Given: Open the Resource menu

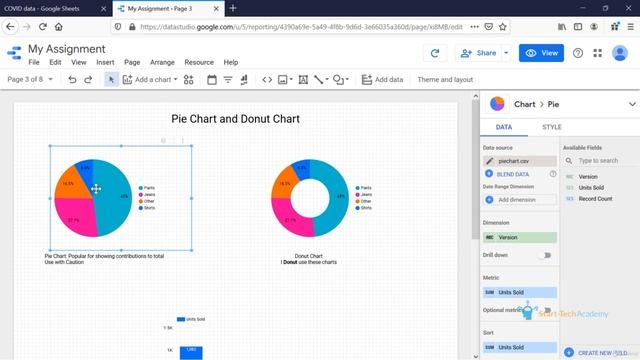Looking at the screenshot, I should 199,62.
